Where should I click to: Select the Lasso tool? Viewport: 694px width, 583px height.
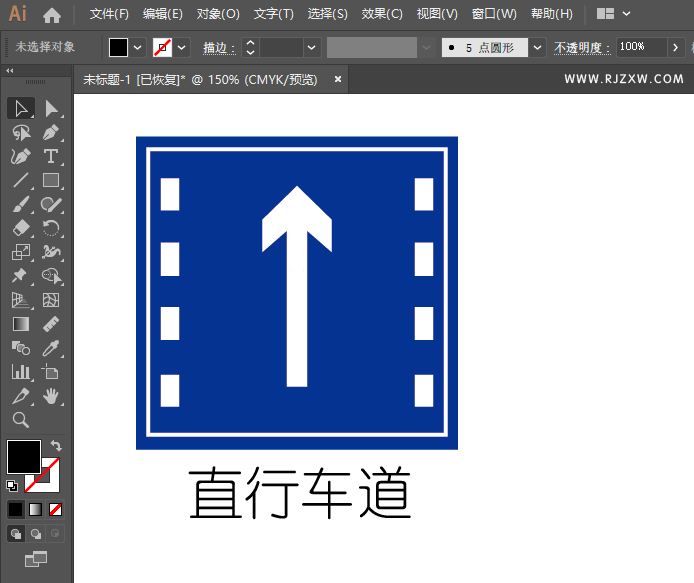[x=20, y=132]
